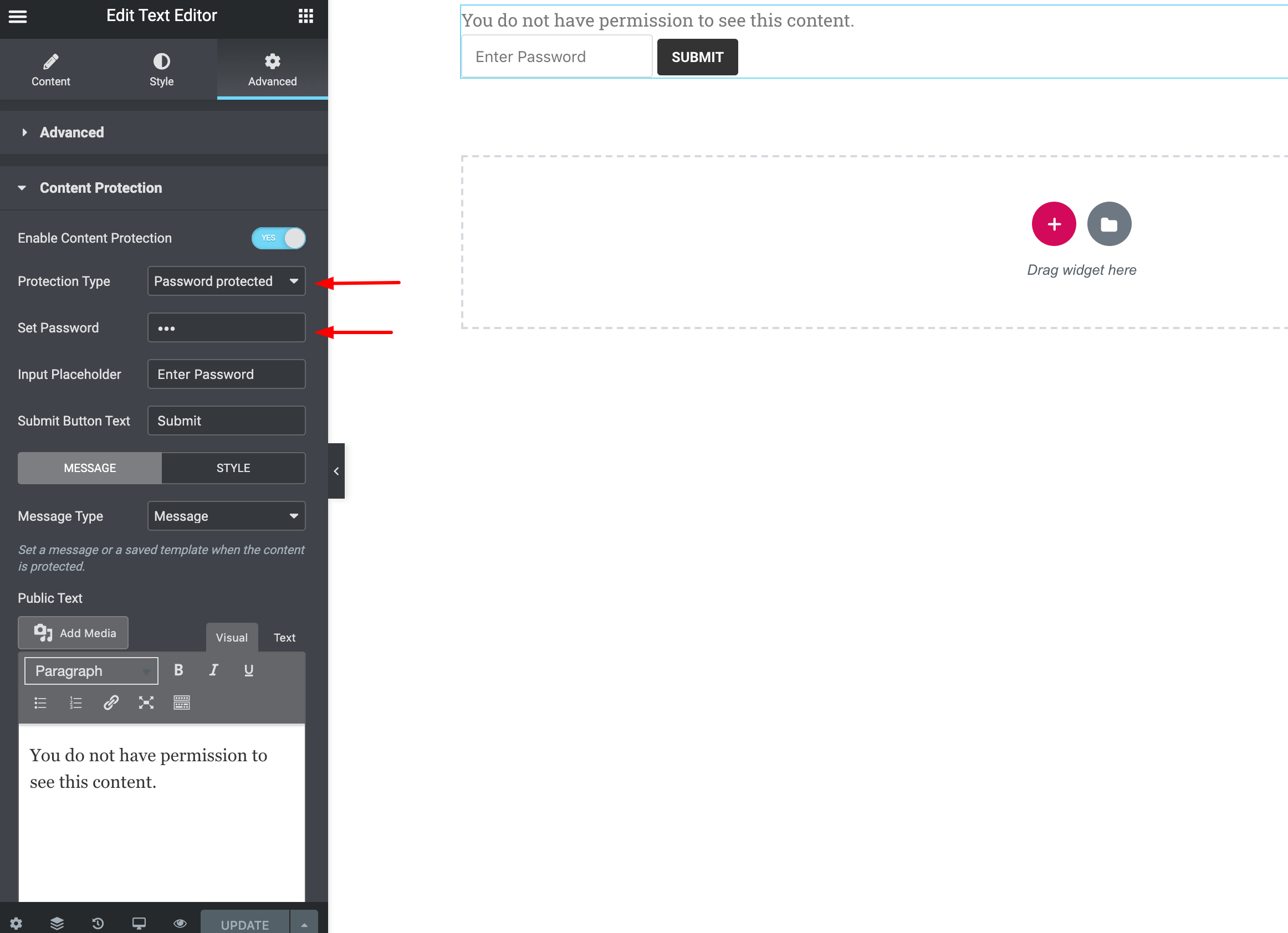
Task: Click the Set Password field
Action: (226, 327)
